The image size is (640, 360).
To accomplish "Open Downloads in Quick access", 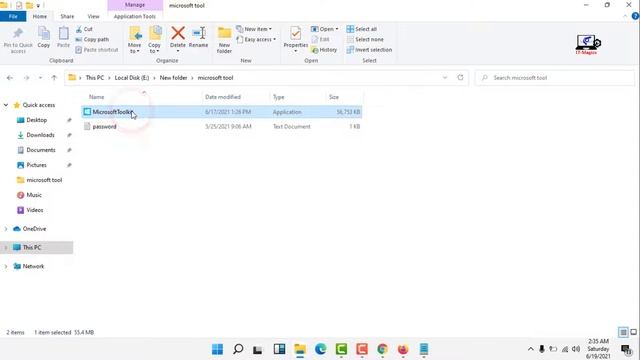I will (x=40, y=135).
